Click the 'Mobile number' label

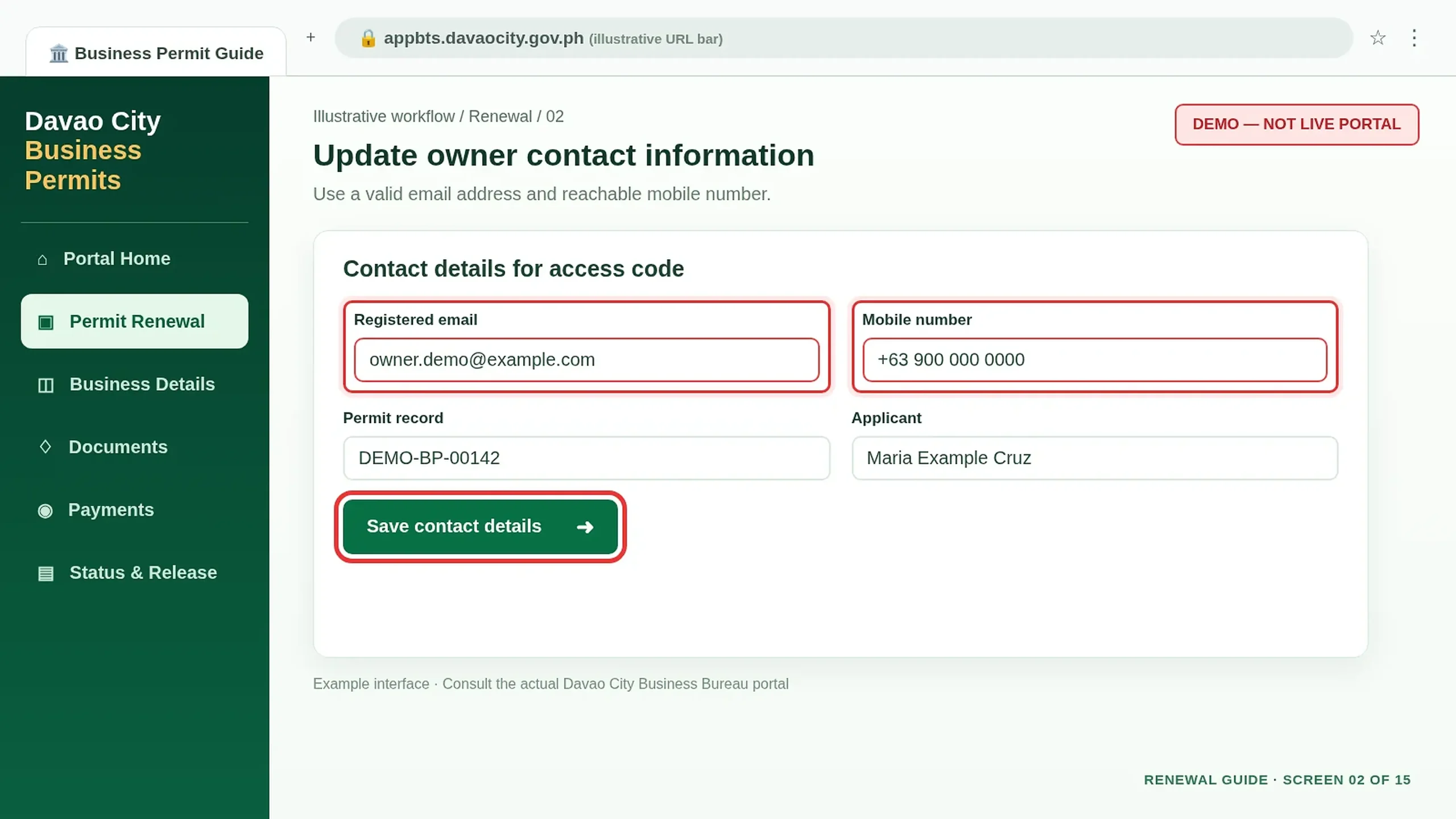tap(917, 320)
